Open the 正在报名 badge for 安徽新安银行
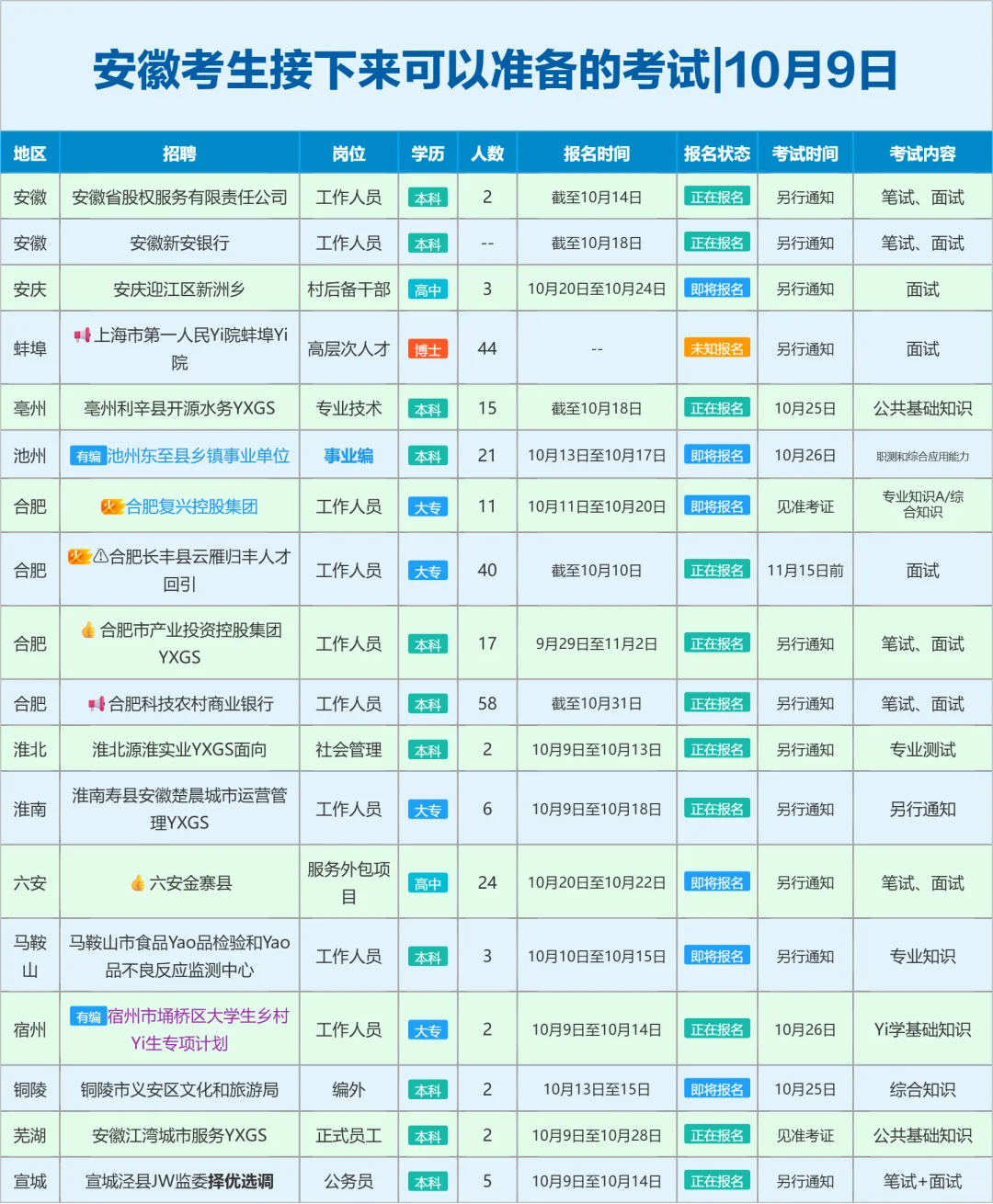Screen dimensions: 993x1204 coord(716,242)
